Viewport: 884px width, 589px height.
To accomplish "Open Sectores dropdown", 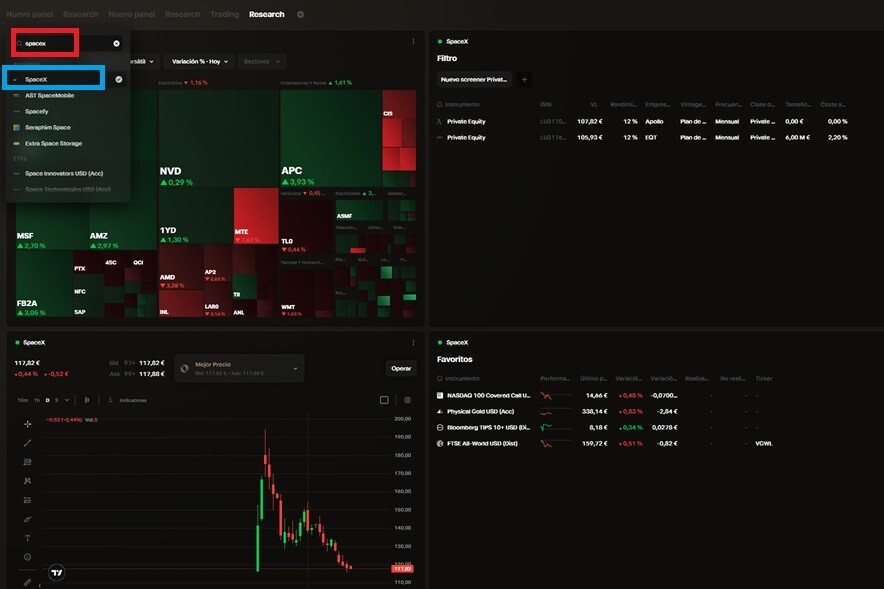I will coord(262,61).
